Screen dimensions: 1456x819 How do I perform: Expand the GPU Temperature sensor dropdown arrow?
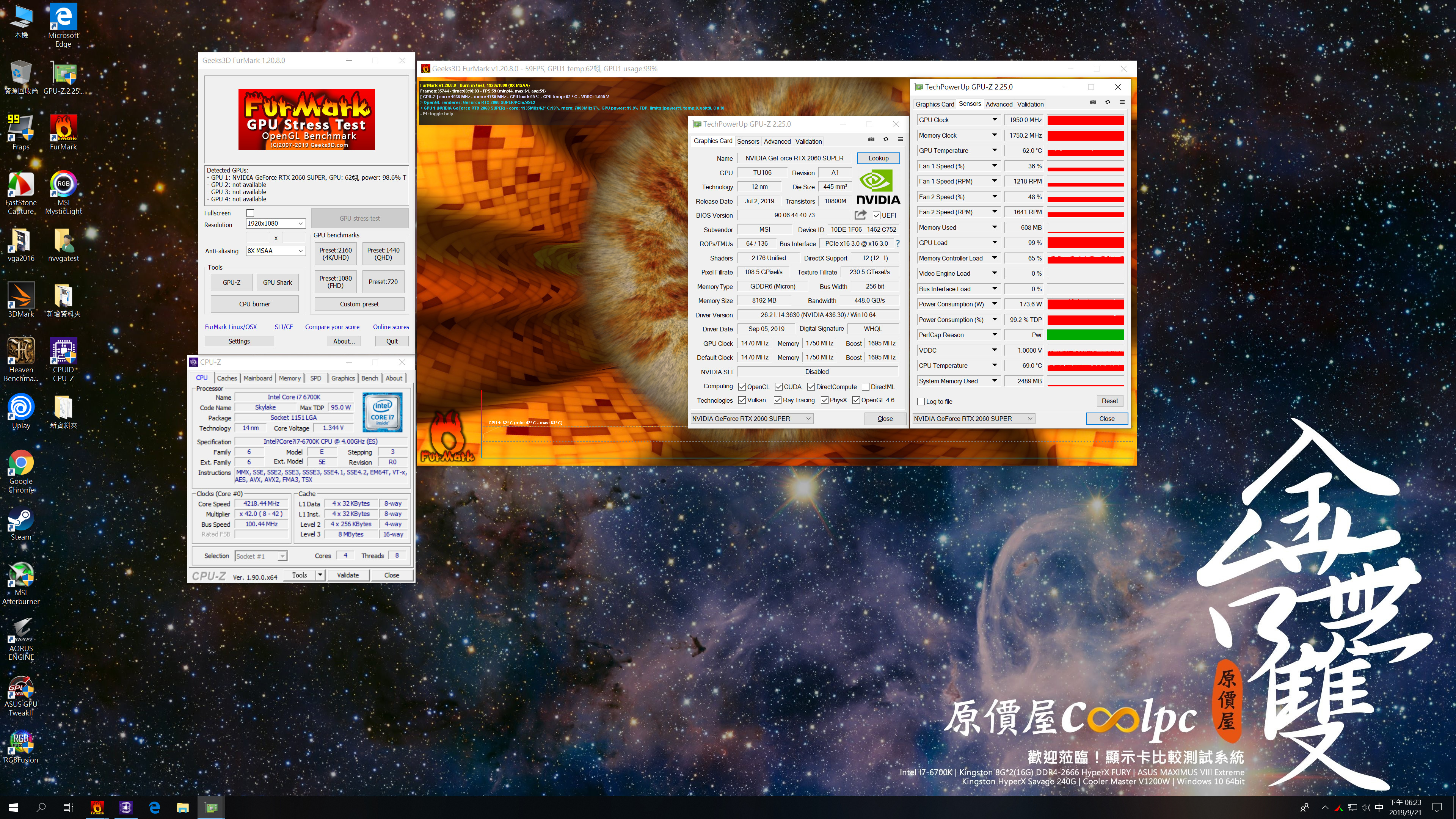click(994, 151)
